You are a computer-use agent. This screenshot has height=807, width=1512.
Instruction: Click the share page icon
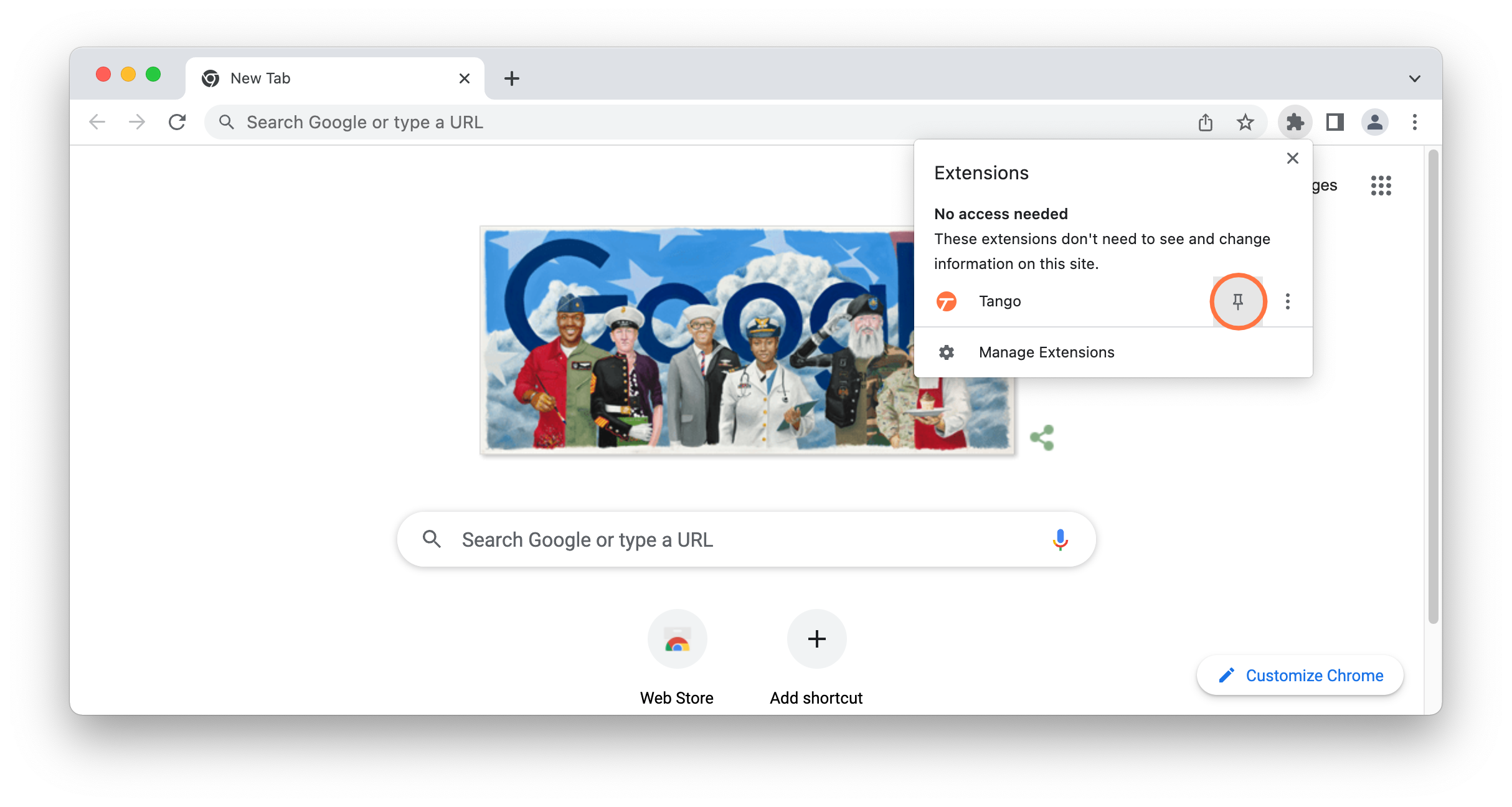tap(1206, 122)
